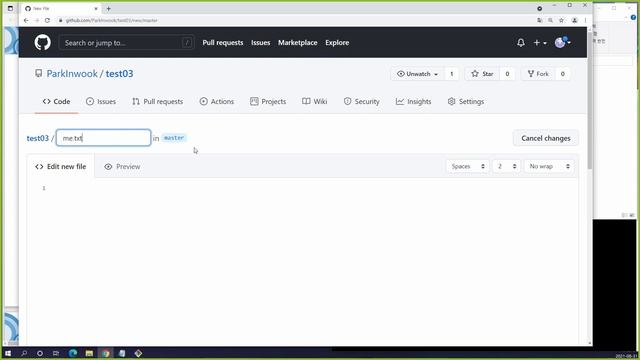Open the notifications bell
This screenshot has width=640, height=360.
pos(521,42)
